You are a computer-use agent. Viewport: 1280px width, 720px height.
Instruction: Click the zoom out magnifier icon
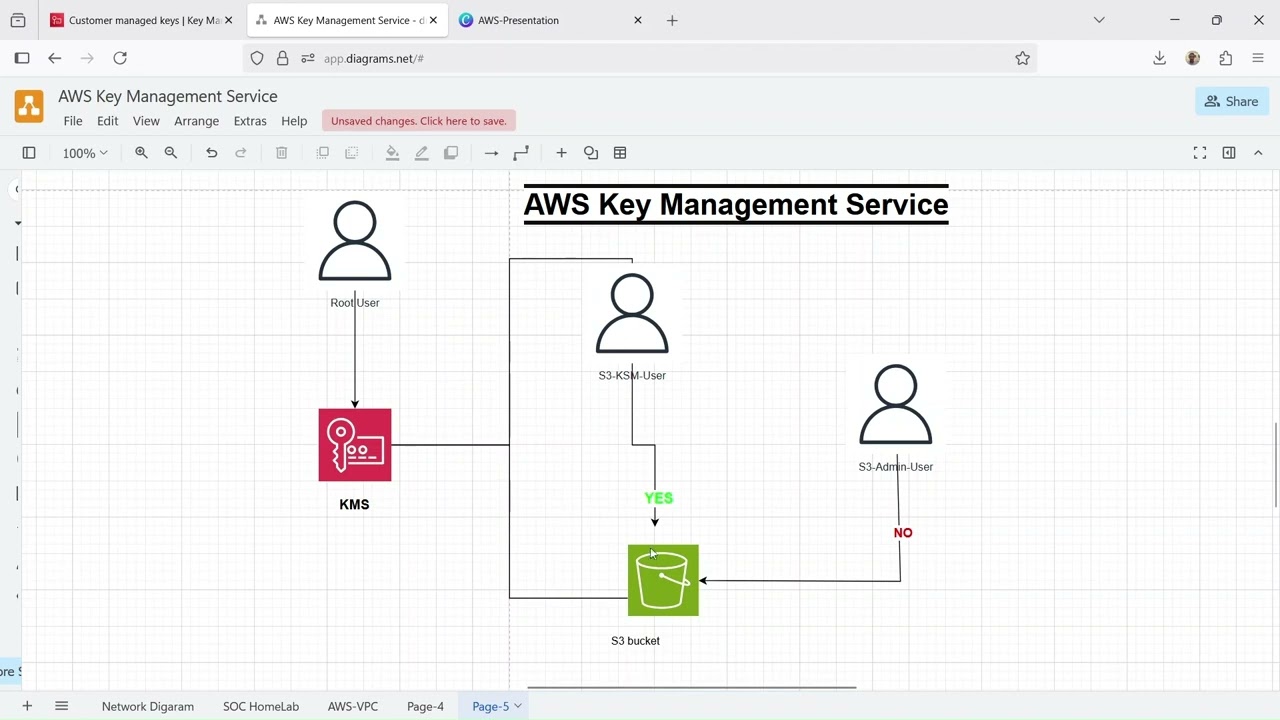[171, 153]
